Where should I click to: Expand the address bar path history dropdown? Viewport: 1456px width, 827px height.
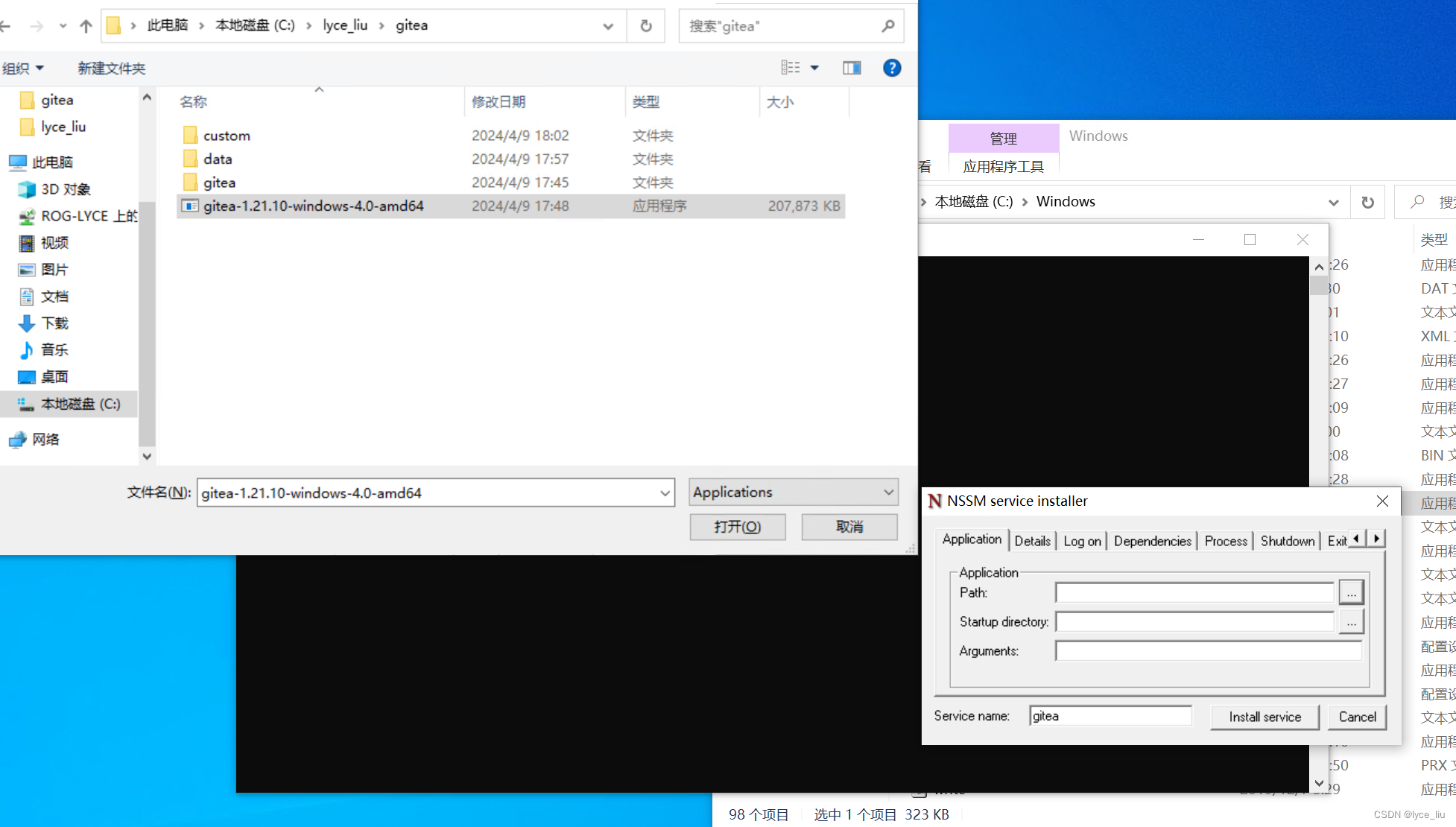(608, 26)
